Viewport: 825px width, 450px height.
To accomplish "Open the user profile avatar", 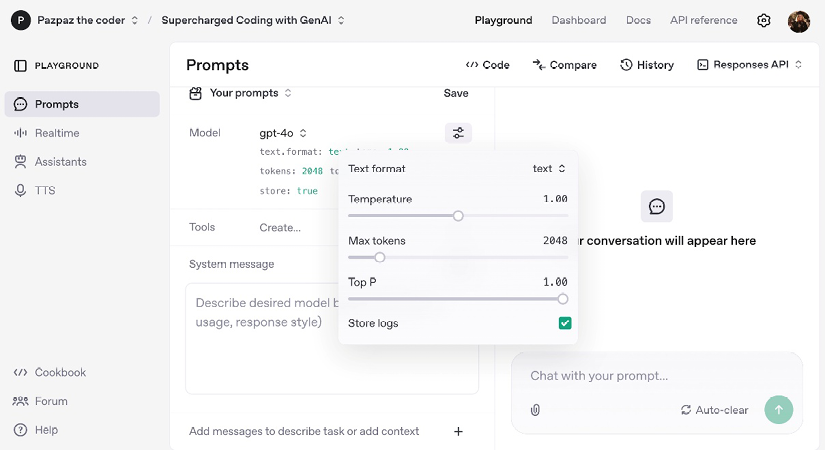I will coord(798,20).
